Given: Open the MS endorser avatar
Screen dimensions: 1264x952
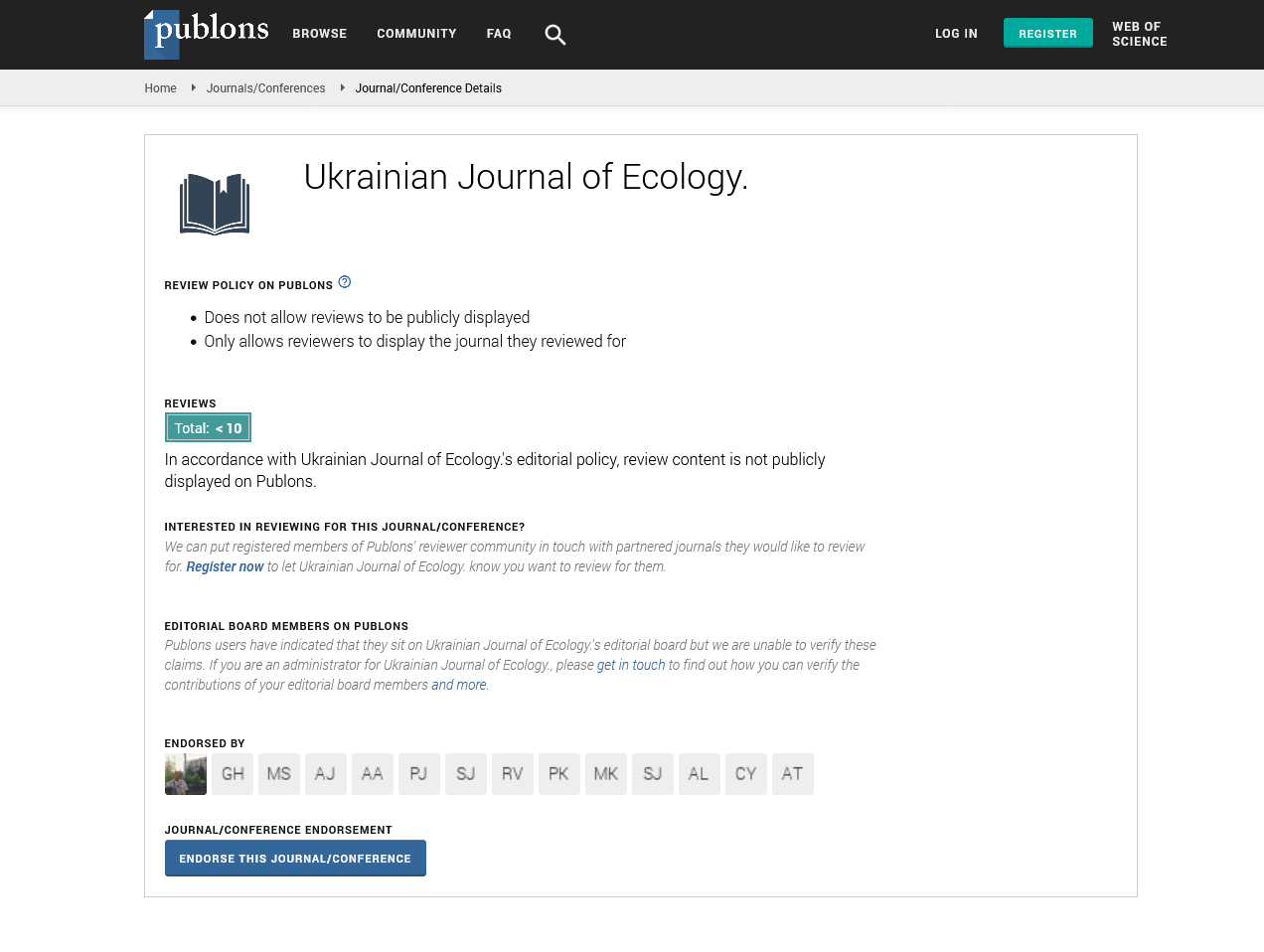Looking at the screenshot, I should pos(279,774).
